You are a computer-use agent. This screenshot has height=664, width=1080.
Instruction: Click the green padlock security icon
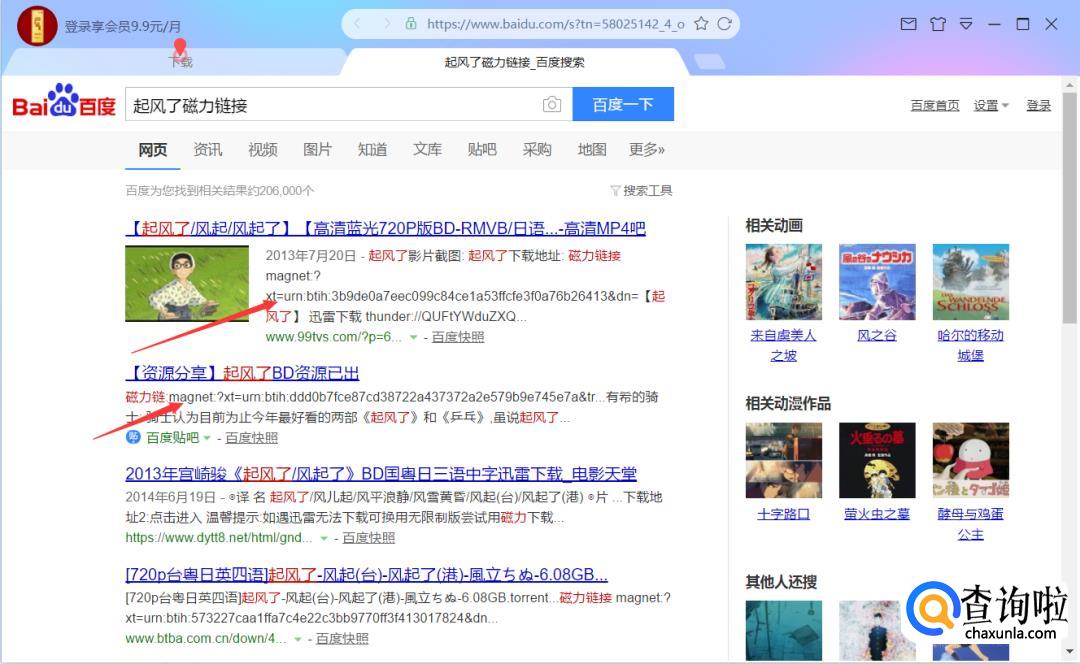pyautogui.click(x=411, y=24)
